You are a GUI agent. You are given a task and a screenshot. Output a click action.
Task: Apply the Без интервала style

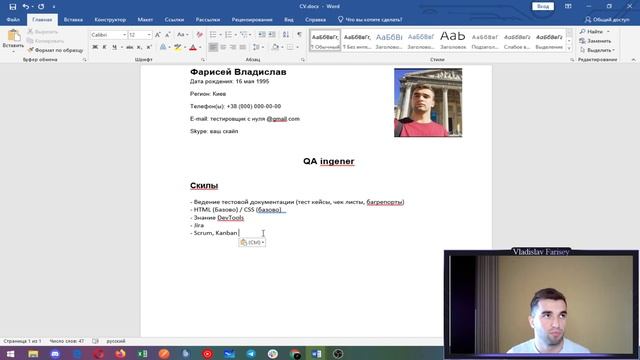[357, 40]
